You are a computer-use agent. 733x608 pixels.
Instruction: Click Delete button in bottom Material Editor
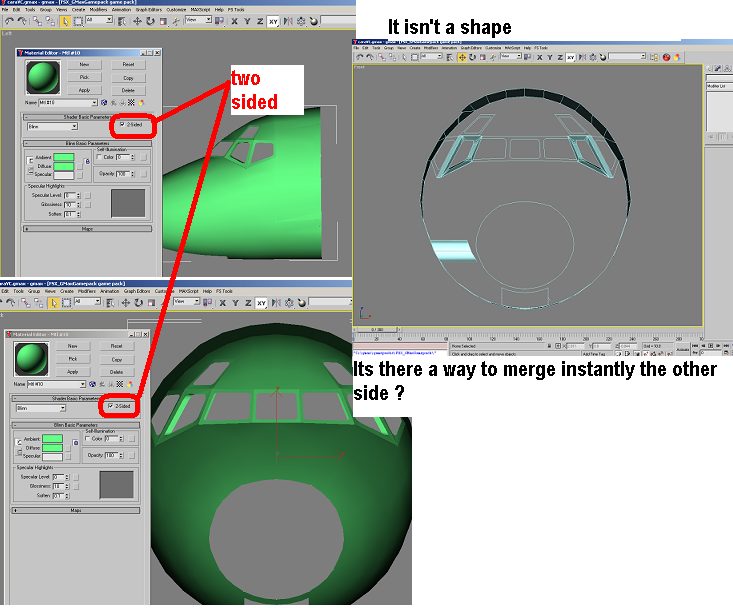click(x=117, y=372)
